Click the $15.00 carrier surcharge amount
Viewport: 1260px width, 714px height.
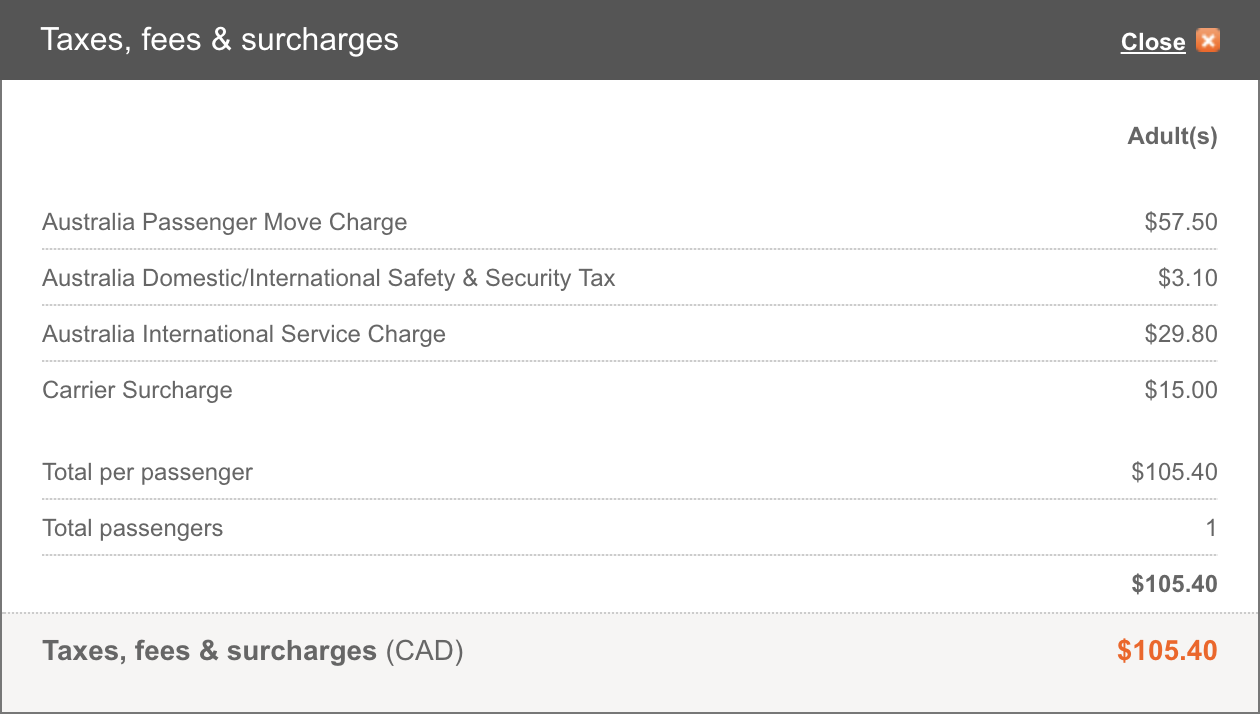(1181, 390)
